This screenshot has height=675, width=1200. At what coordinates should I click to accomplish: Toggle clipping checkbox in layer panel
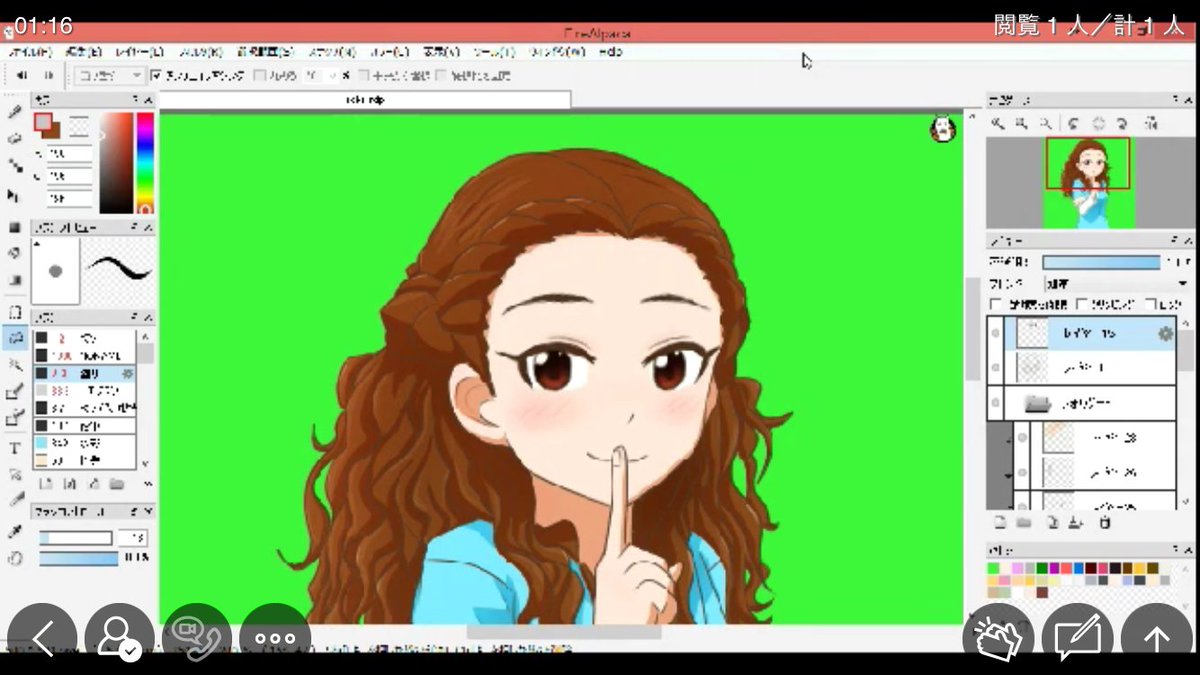coord(1083,304)
